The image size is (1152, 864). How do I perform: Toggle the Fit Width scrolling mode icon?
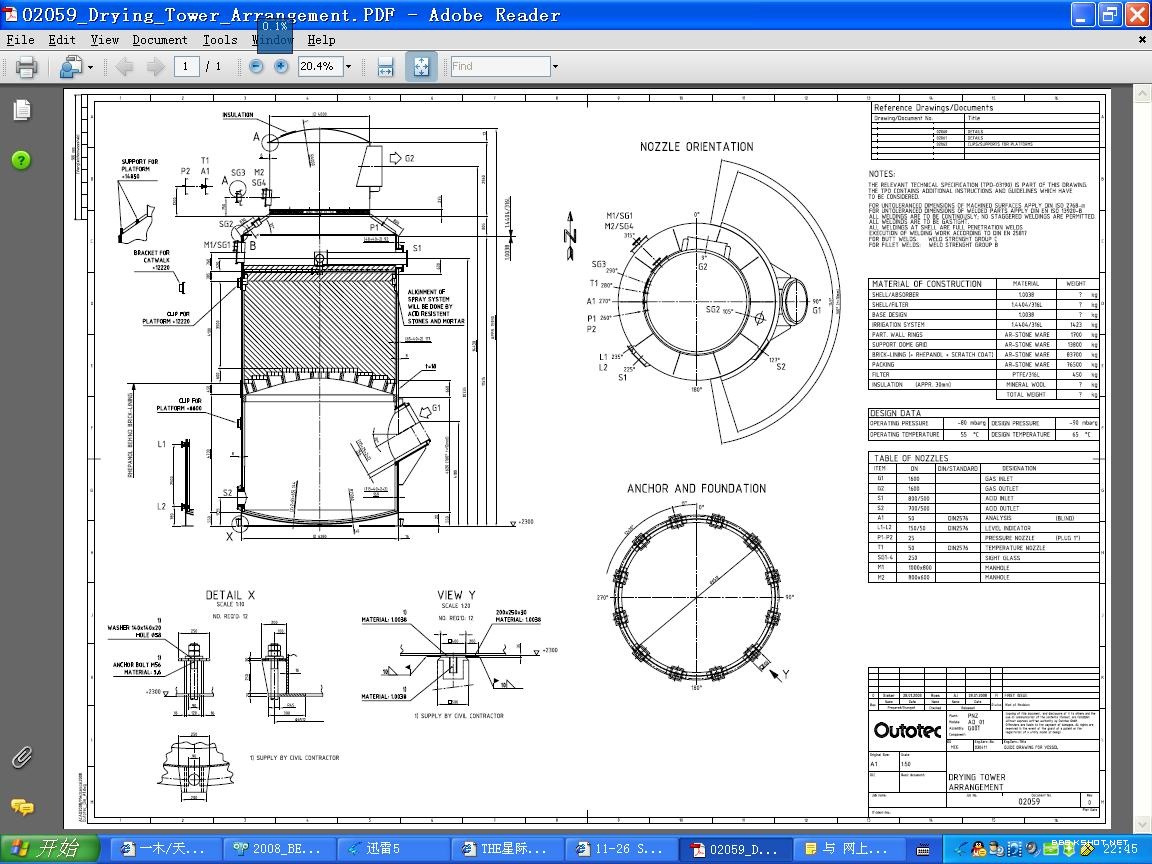click(x=385, y=67)
